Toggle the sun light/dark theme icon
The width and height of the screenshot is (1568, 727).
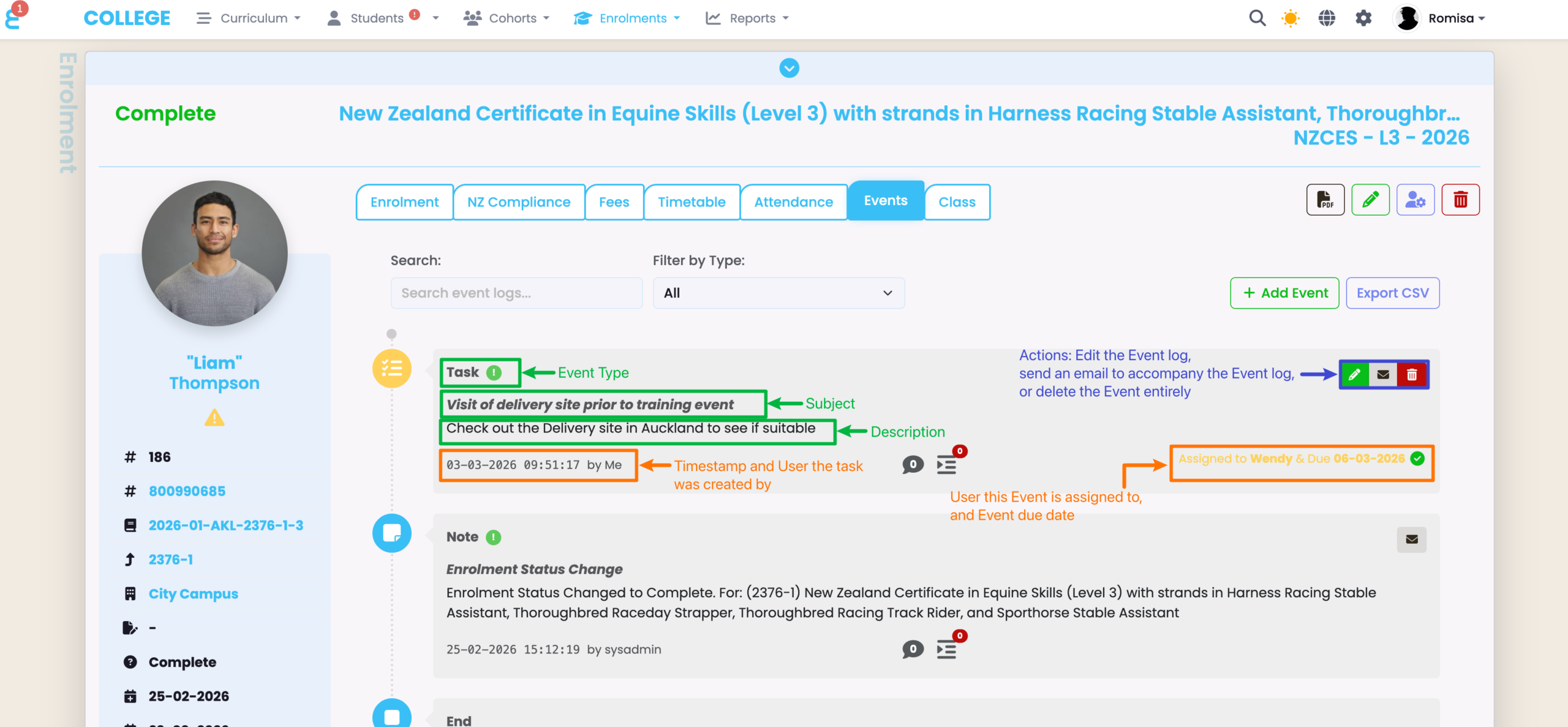(x=1291, y=18)
